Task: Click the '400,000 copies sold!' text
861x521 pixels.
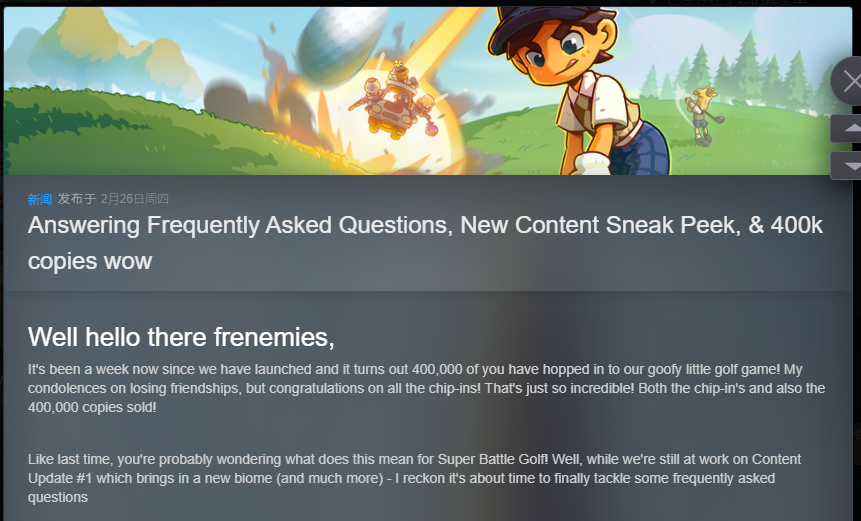Action: pyautogui.click(x=92, y=408)
